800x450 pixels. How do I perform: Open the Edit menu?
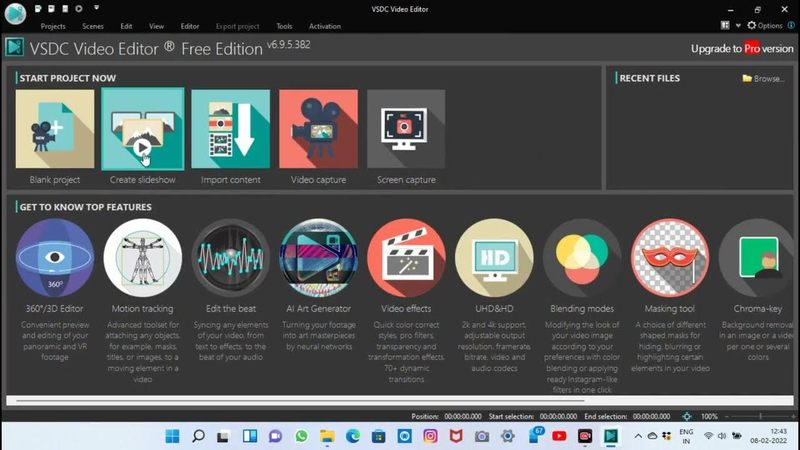click(x=127, y=26)
